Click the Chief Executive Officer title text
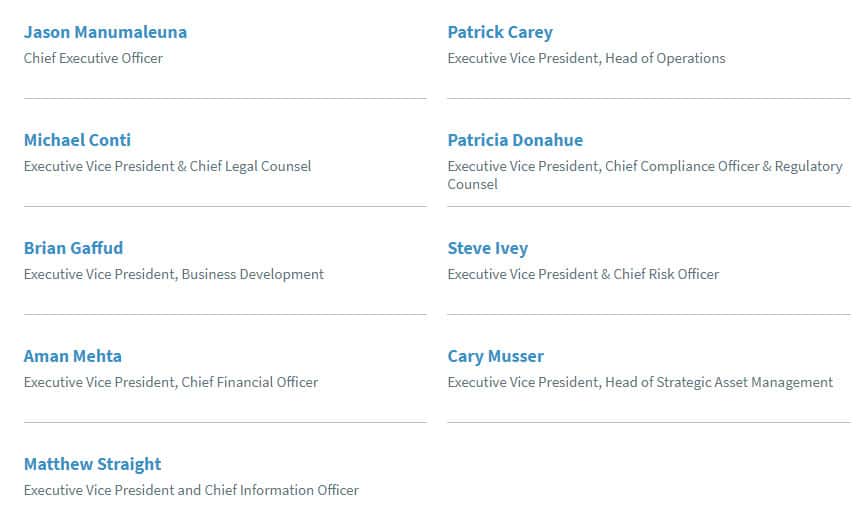Viewport: 864px width, 525px height. 93,58
